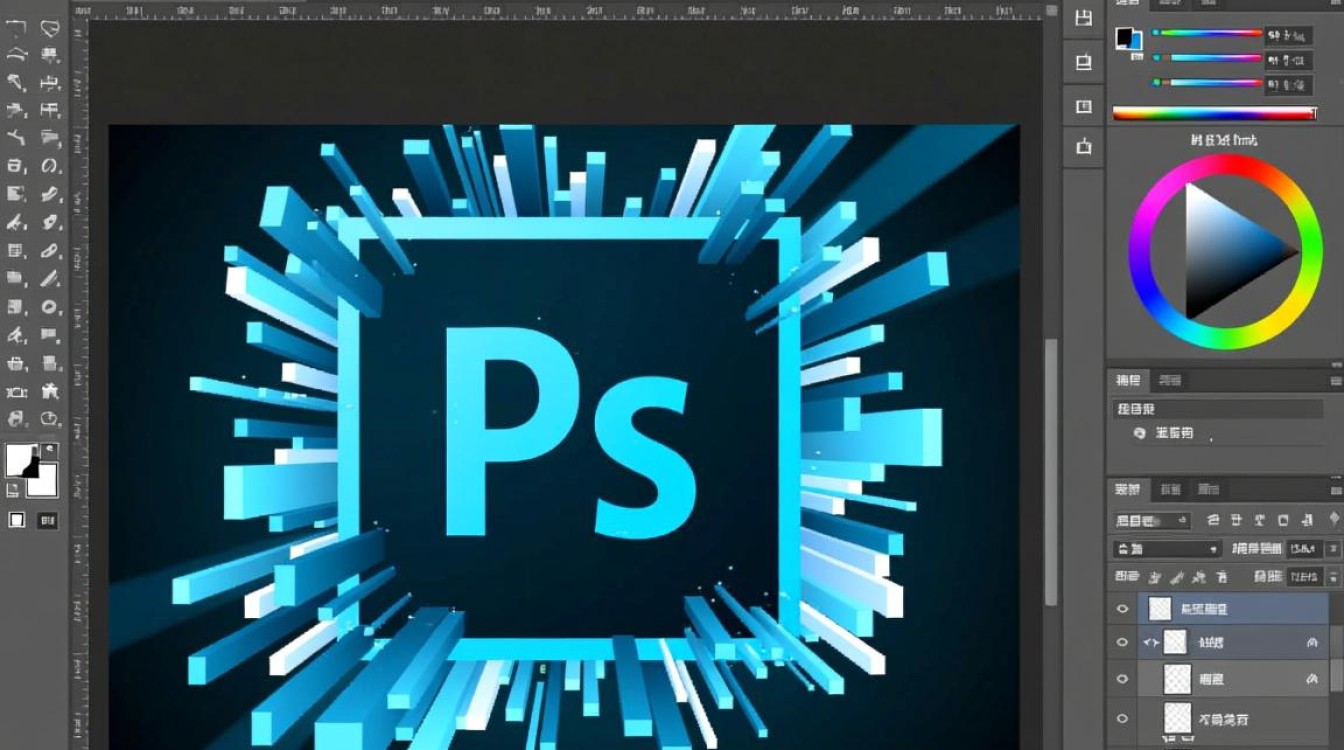Click the fourth layer filter icon in the Layers panel
This screenshot has width=1344, height=750.
pos(1283,520)
